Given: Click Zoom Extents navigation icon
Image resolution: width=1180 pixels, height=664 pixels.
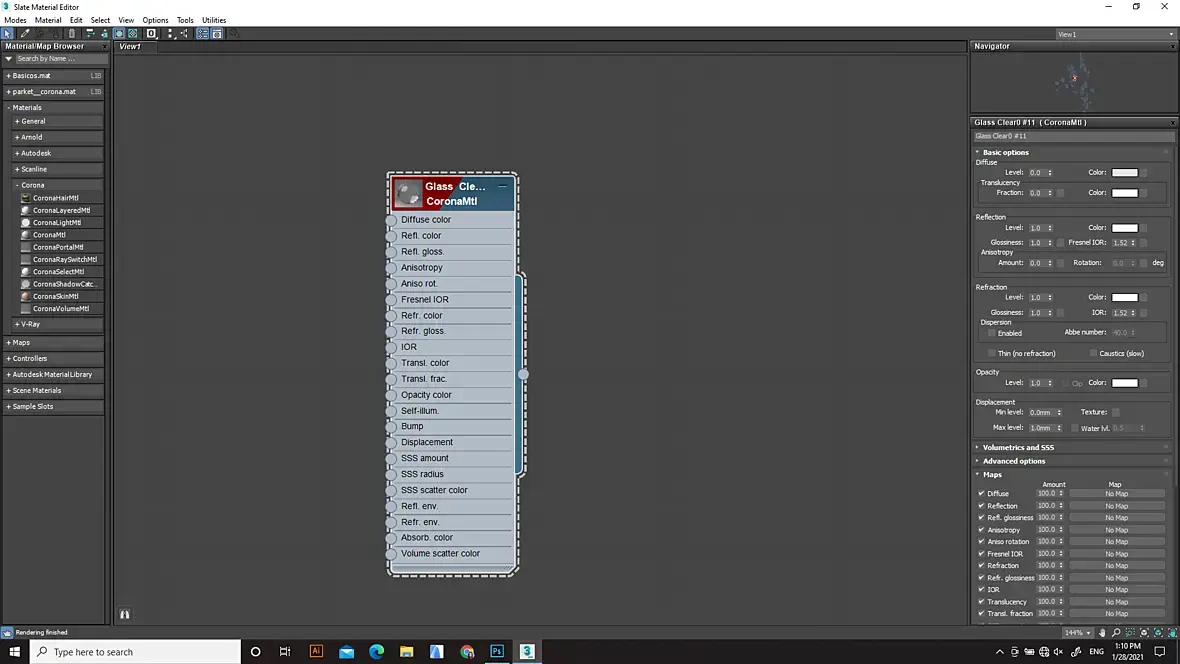Looking at the screenshot, I should (x=1145, y=633).
